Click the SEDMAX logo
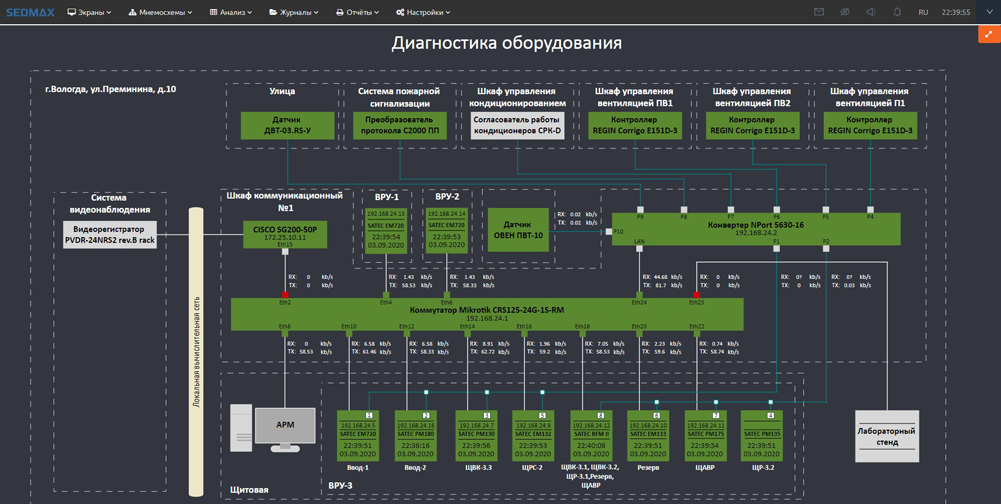Viewport: 1001px width, 504px height. coord(28,12)
